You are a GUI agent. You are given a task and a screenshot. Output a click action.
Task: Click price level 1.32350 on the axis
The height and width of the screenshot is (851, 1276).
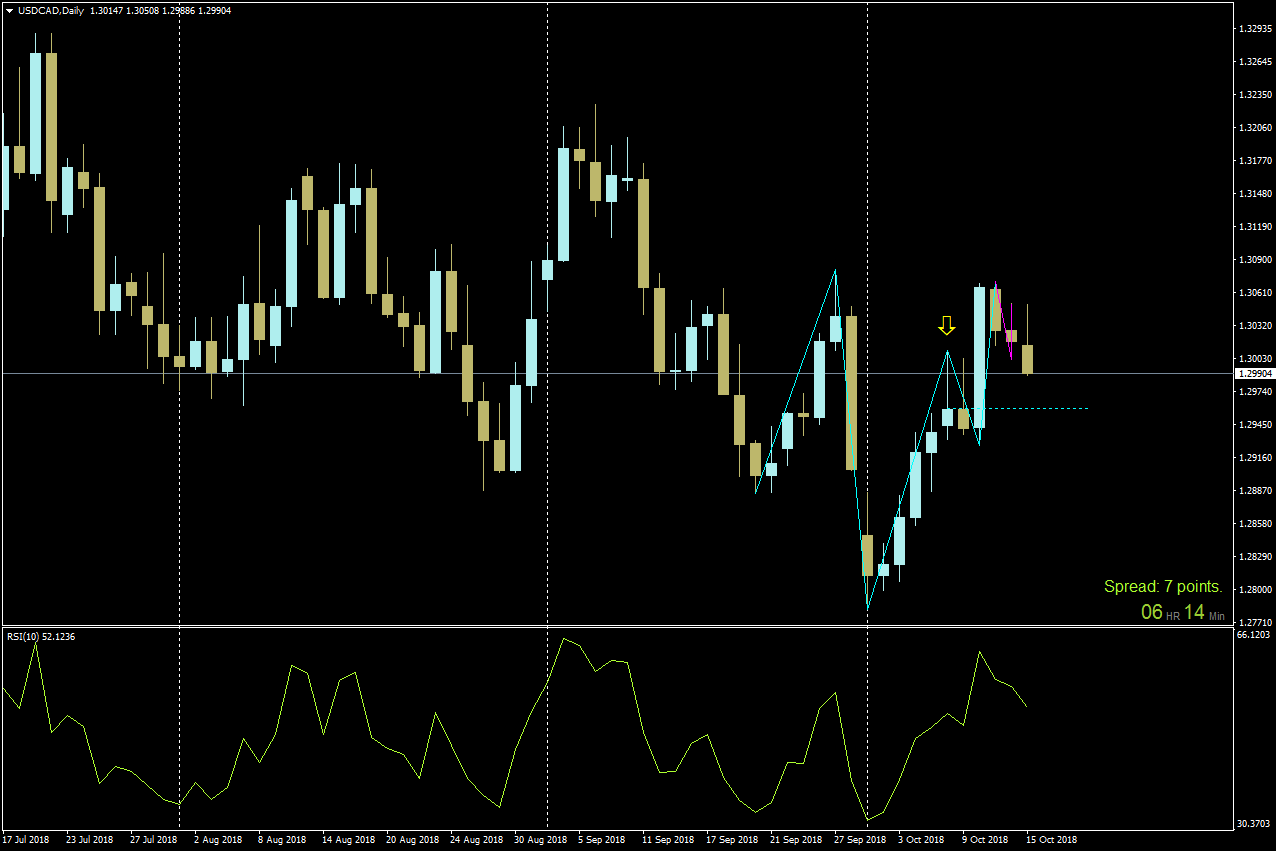(x=1254, y=95)
